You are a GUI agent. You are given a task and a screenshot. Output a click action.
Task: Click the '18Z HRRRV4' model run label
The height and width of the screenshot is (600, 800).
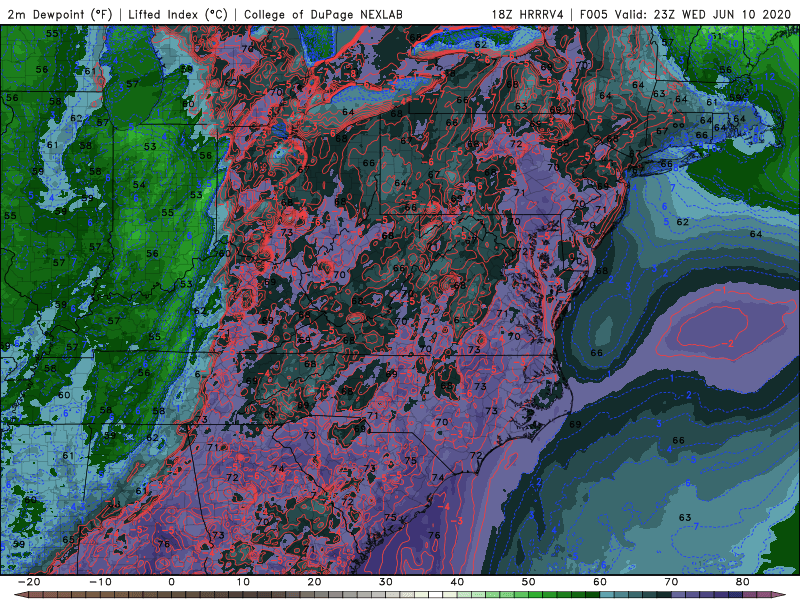click(528, 14)
